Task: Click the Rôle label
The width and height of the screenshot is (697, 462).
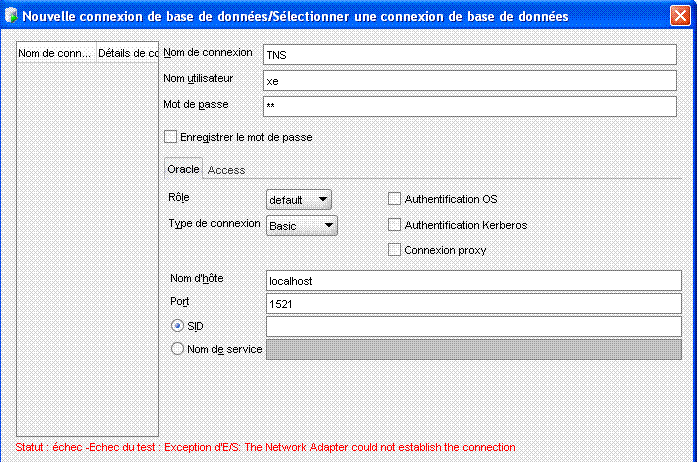Action: coord(179,197)
